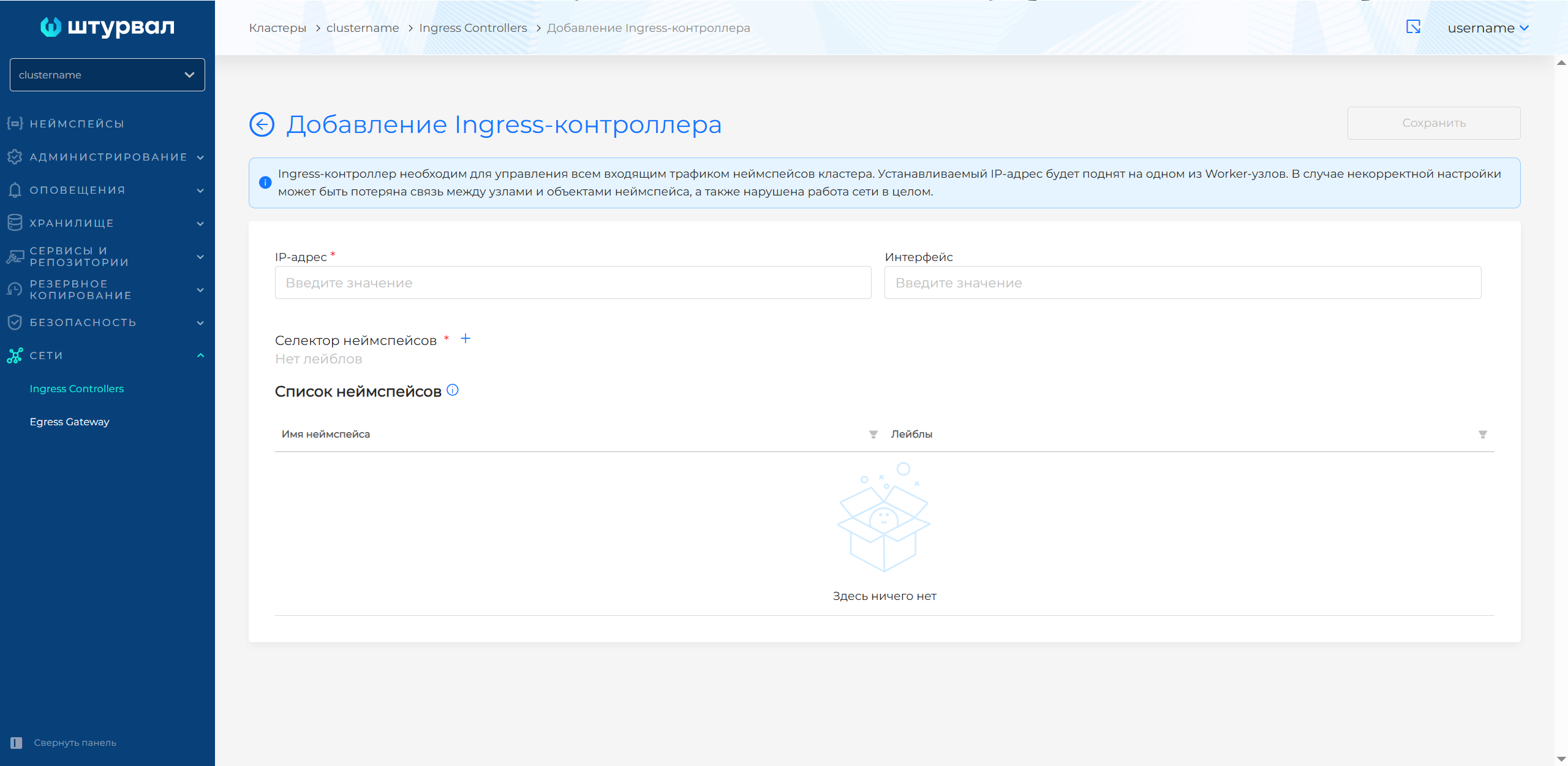This screenshot has width=1568, height=766.
Task: Collapse sidebar via Свернуть панель icon
Action: [17, 743]
